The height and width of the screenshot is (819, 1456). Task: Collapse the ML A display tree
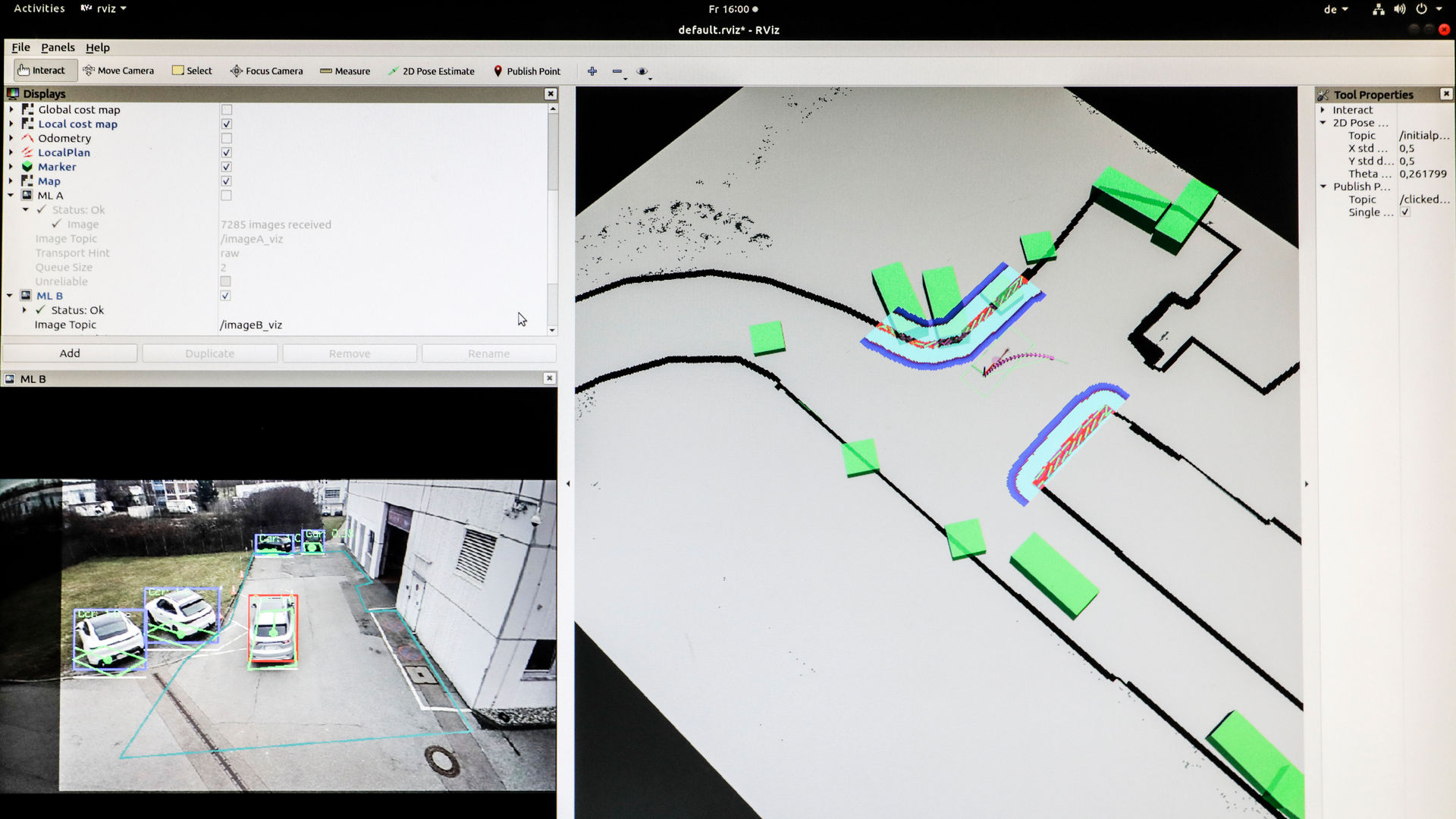(x=10, y=195)
